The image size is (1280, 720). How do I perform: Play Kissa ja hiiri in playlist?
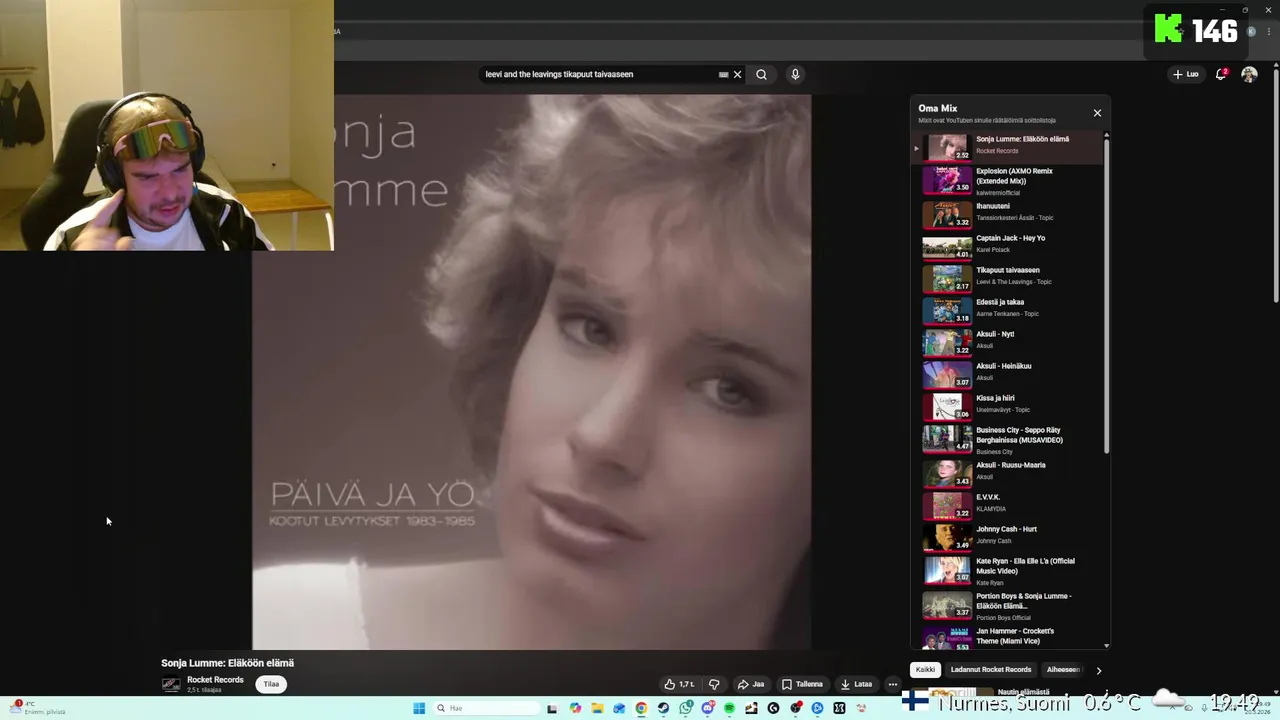(x=1007, y=405)
